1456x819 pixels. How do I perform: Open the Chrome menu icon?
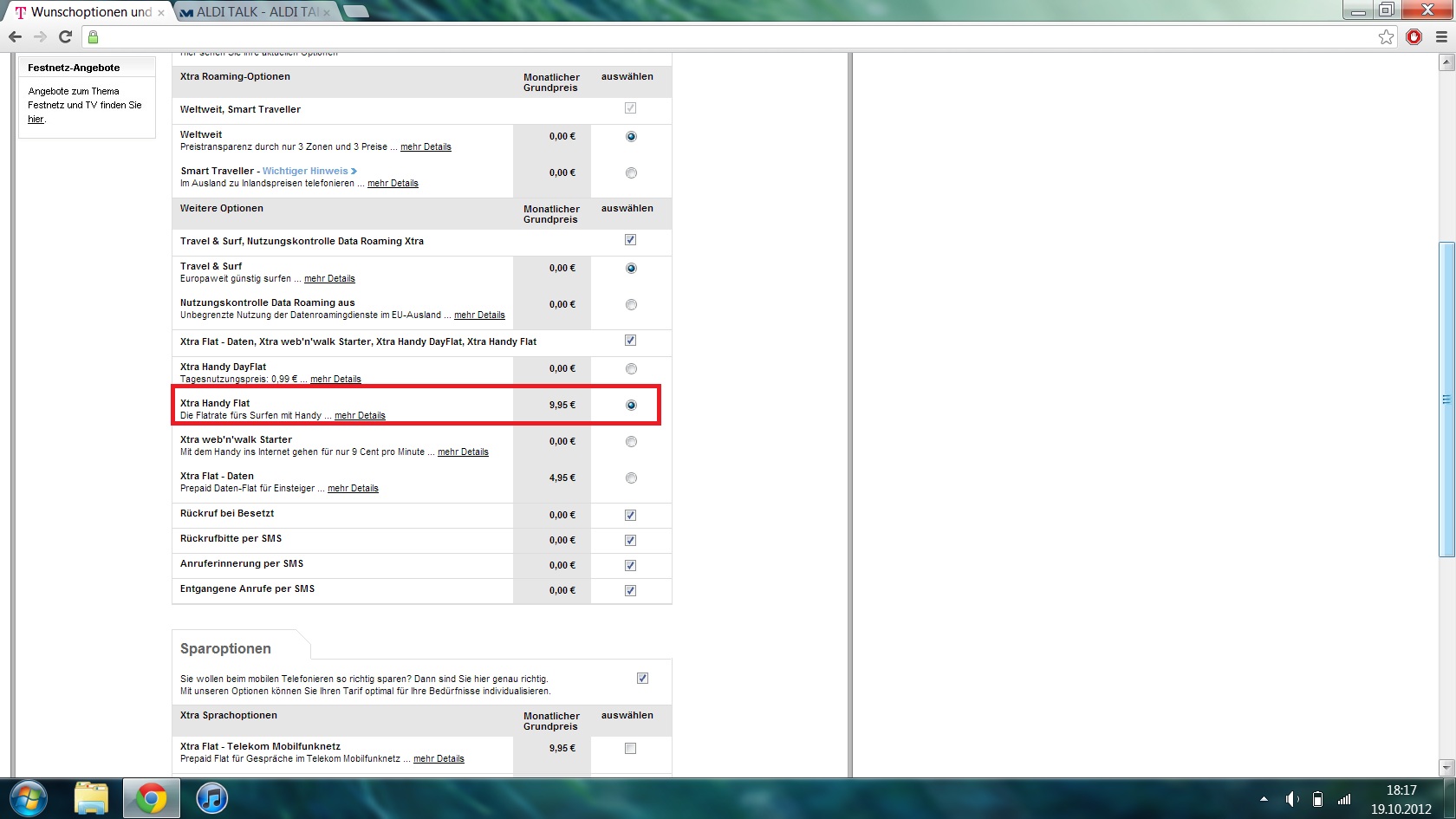coord(1441,36)
